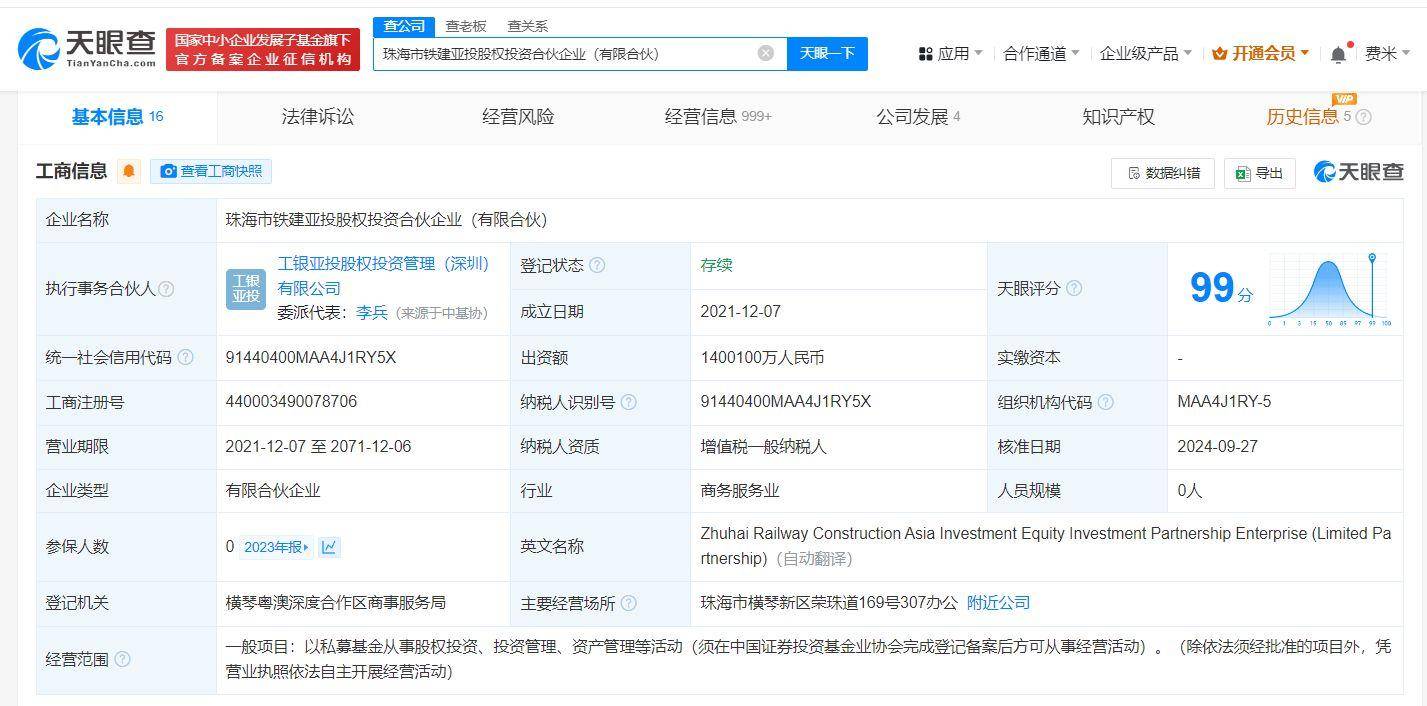Click the registration number 440003490078706
This screenshot has height=706, width=1427.
point(291,402)
